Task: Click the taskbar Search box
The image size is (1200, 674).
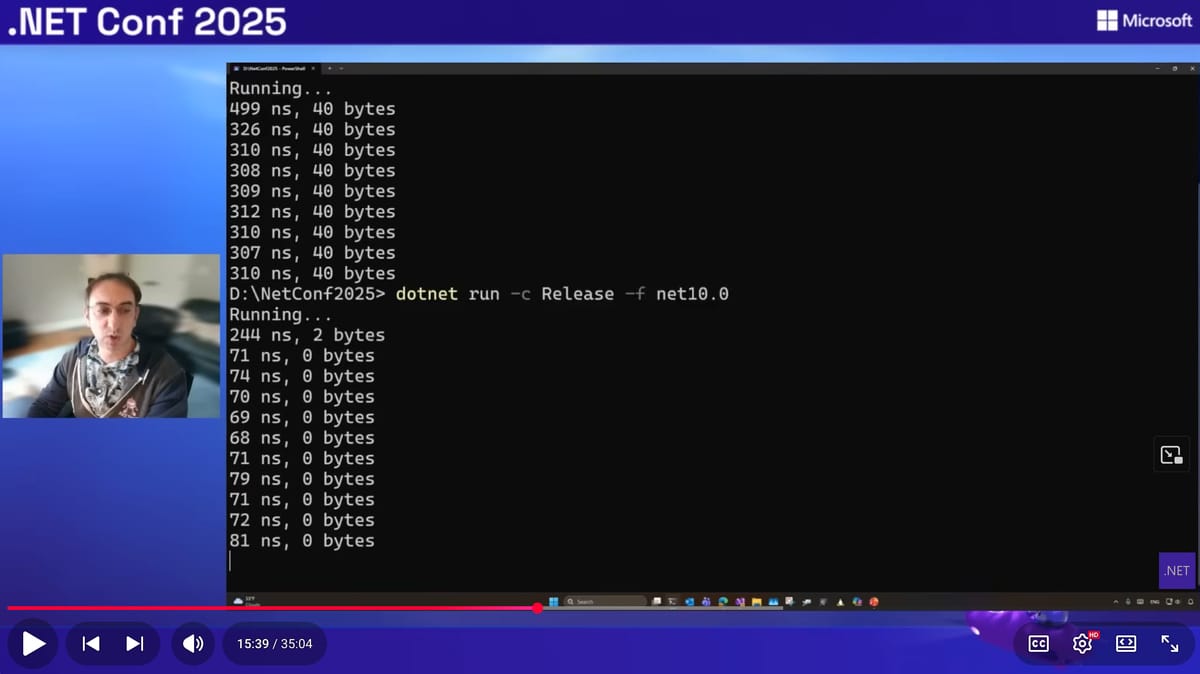Action: click(605, 601)
